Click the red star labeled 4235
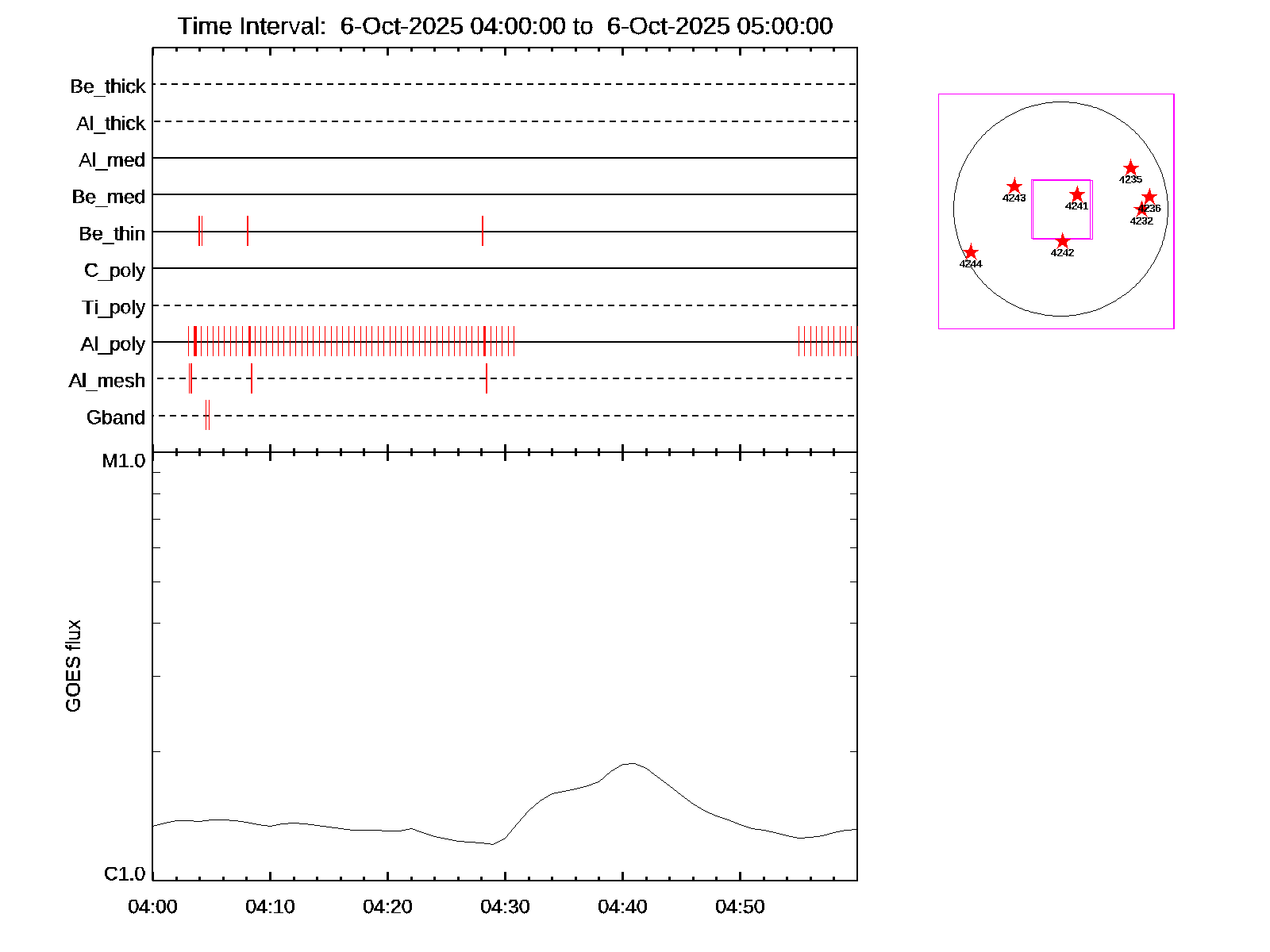This screenshot has width=1270, height=952. (x=1130, y=168)
